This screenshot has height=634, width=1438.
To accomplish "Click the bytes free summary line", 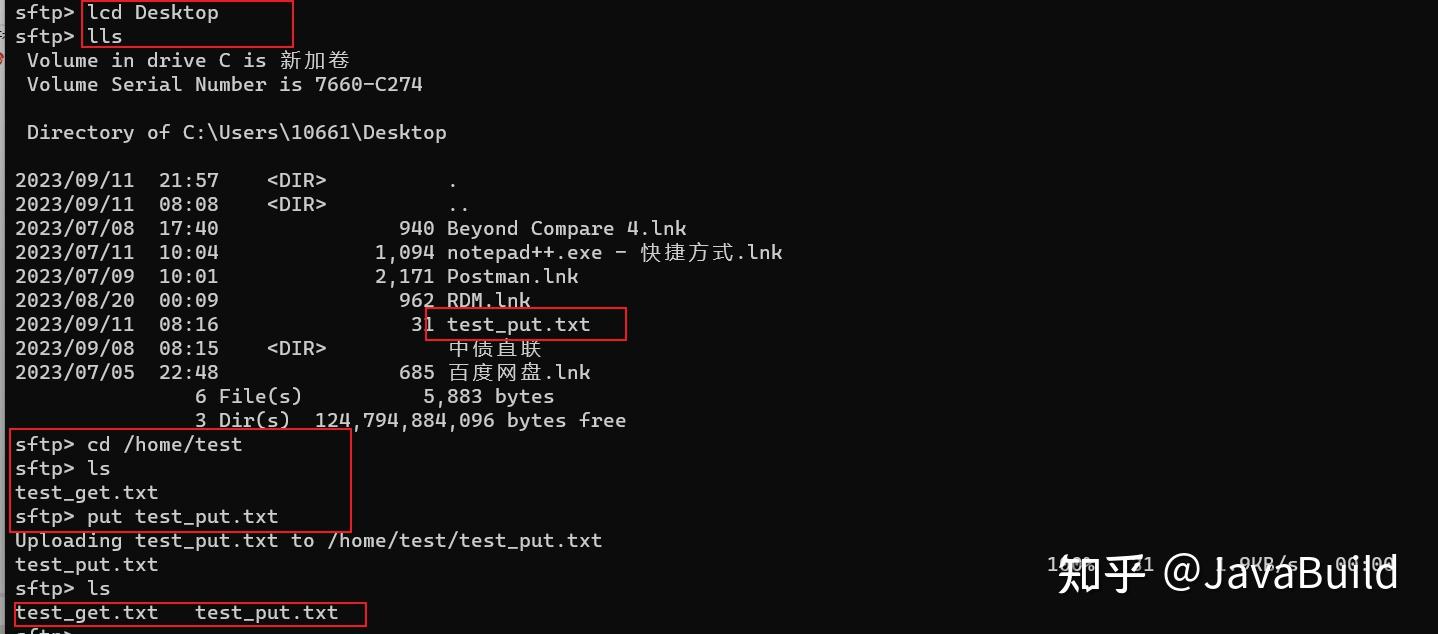I will click(410, 421).
